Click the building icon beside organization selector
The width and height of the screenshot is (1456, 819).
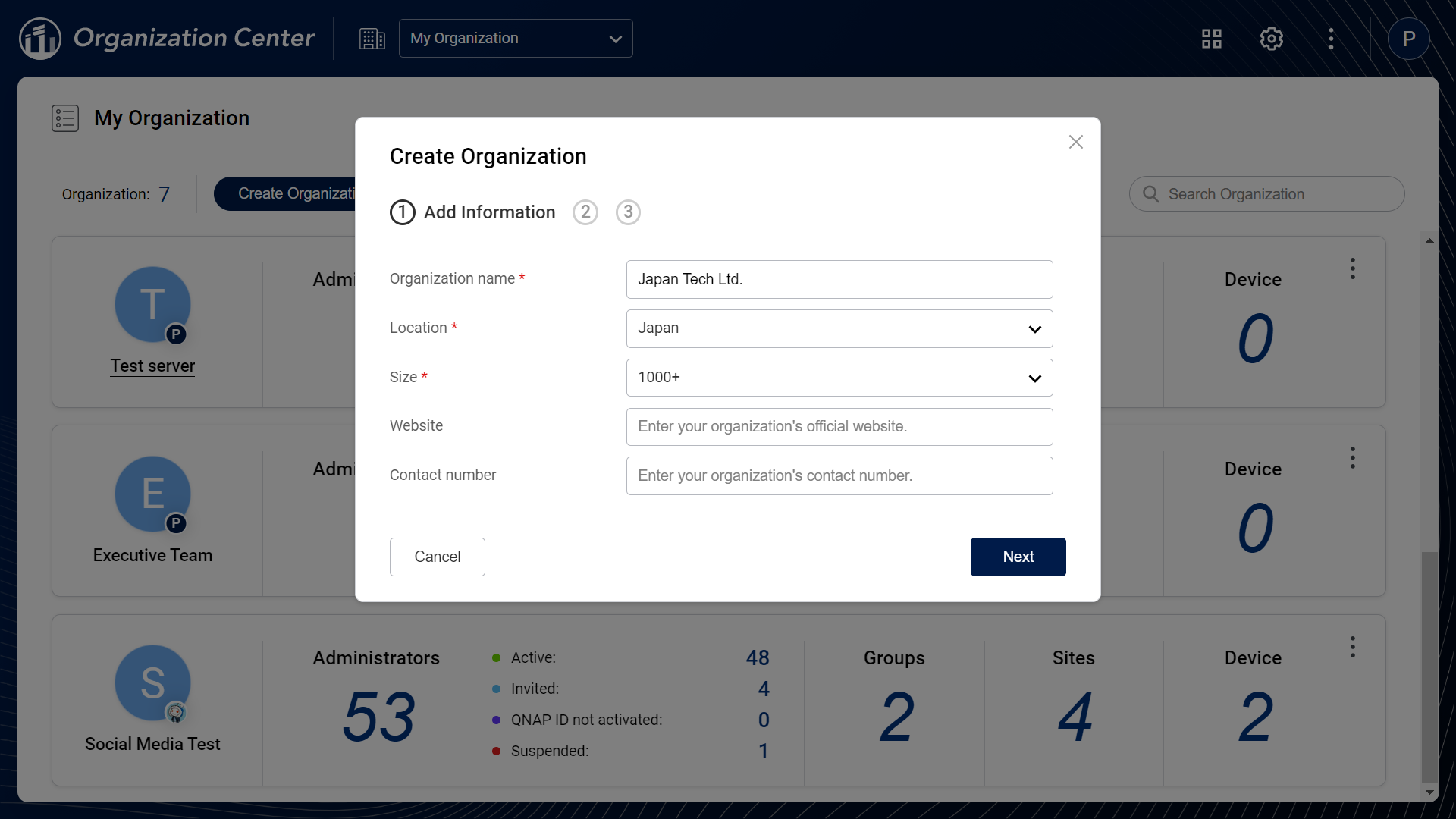click(372, 39)
